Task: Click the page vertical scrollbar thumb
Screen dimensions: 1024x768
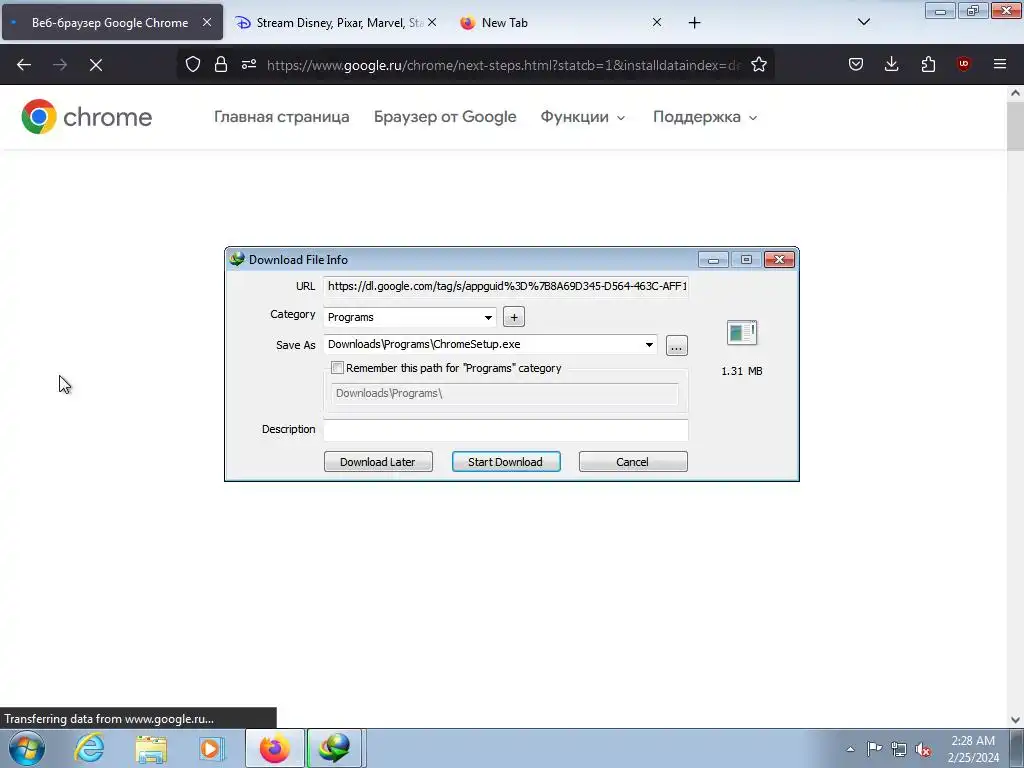Action: pos(1016,126)
